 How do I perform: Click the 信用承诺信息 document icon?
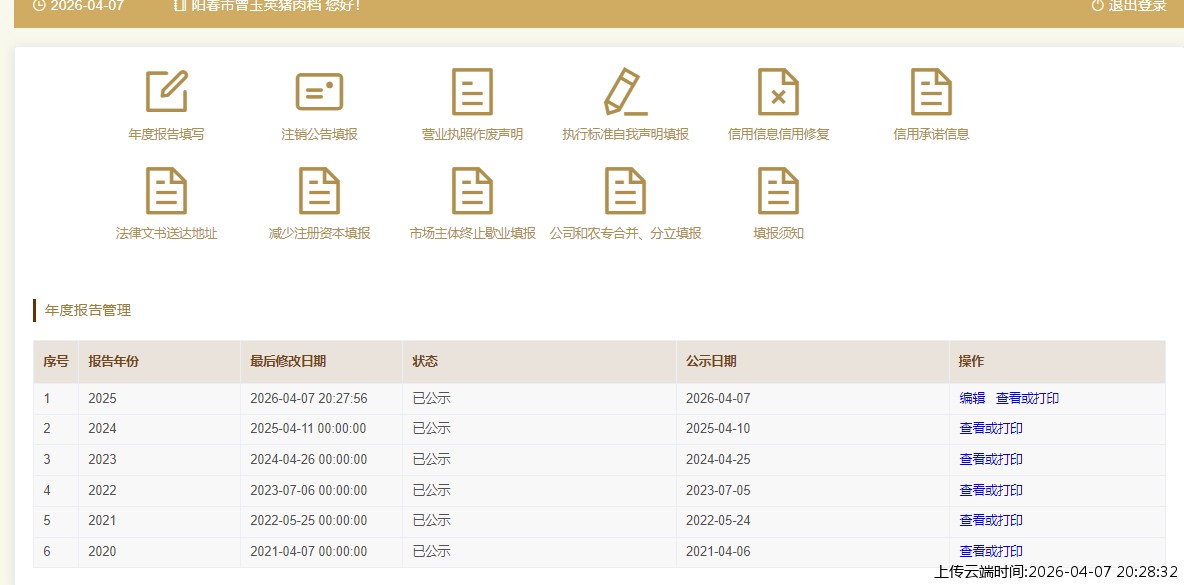[931, 93]
